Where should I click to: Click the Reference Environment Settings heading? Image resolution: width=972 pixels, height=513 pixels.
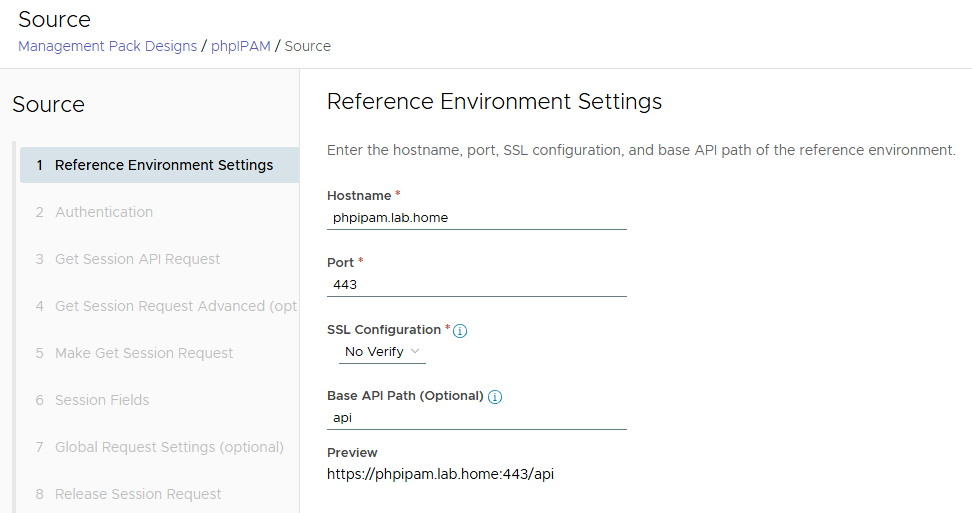(x=494, y=101)
